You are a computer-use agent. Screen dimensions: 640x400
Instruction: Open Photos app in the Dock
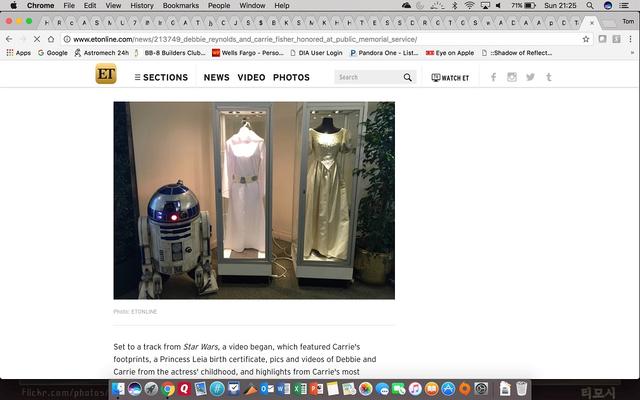[x=366, y=389]
